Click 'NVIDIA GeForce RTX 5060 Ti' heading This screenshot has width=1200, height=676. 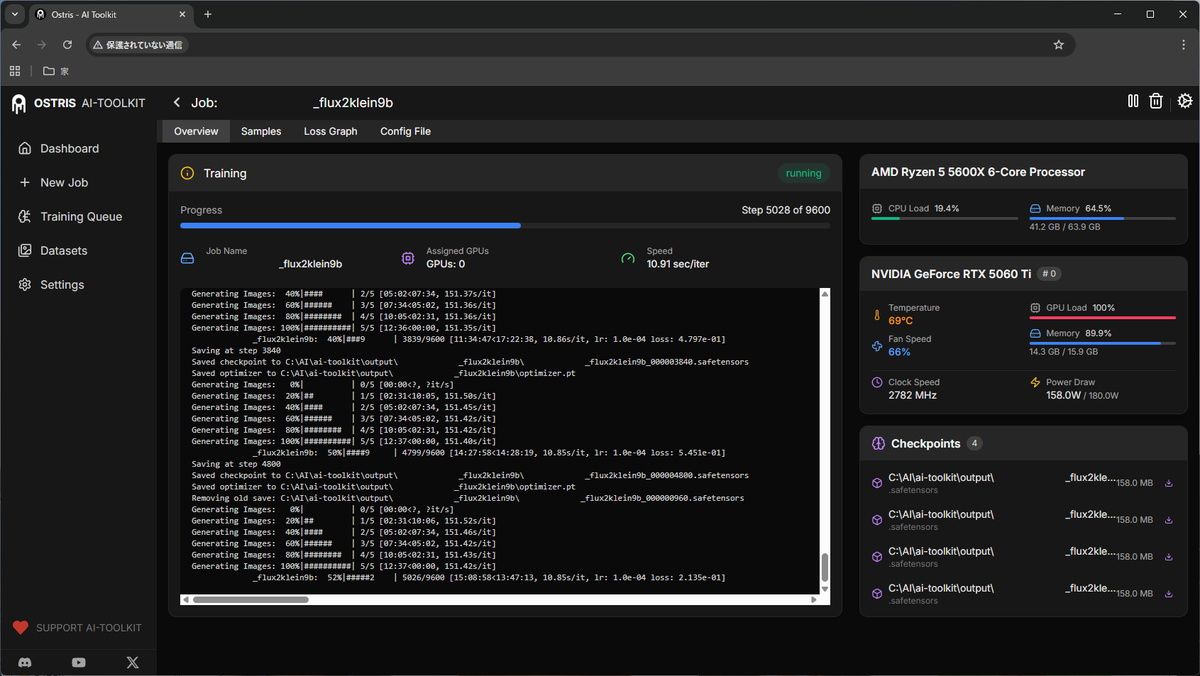pyautogui.click(x=951, y=273)
